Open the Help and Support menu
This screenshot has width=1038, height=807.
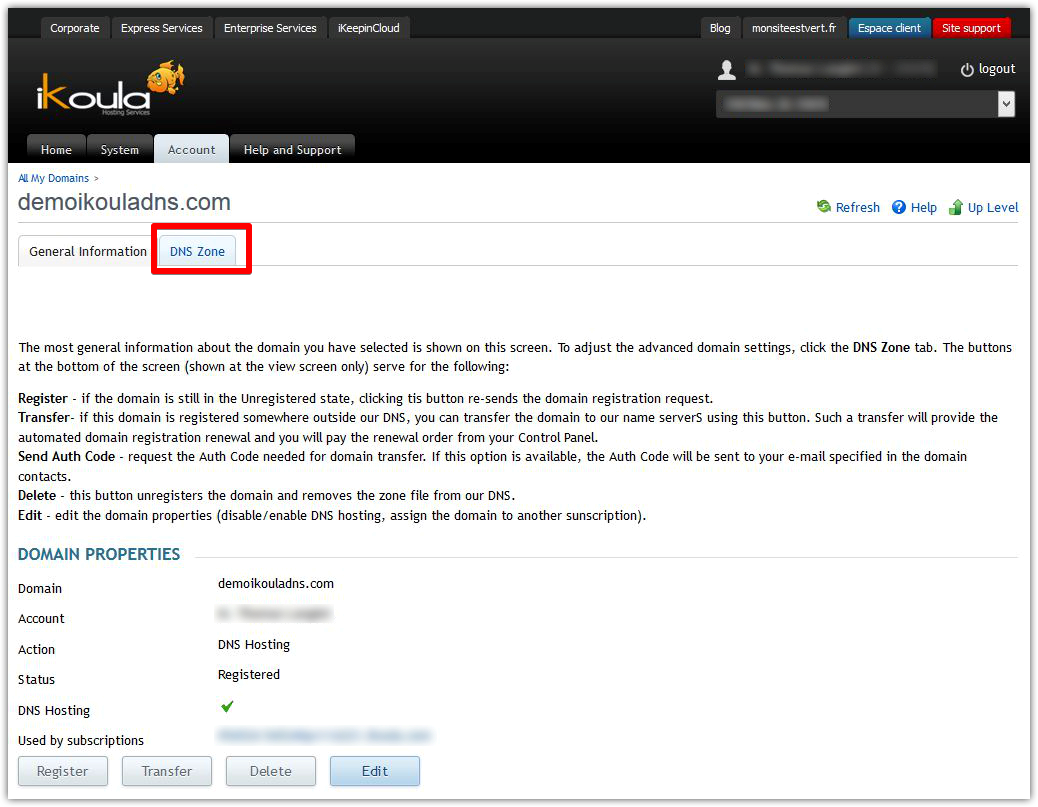[x=292, y=148]
